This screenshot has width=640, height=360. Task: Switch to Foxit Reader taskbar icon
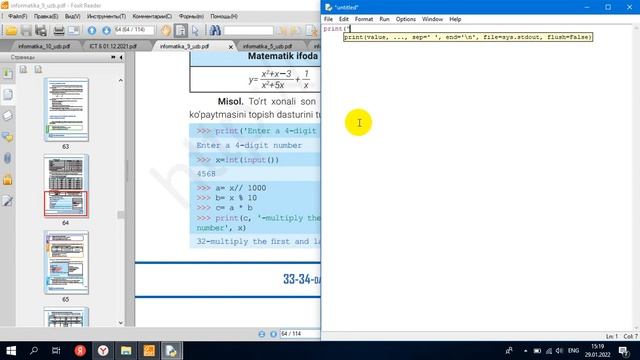coord(149,351)
